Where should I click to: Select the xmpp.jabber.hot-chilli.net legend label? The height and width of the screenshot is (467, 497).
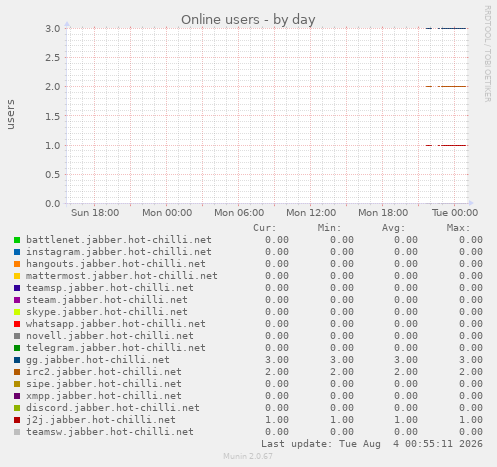[104, 396]
